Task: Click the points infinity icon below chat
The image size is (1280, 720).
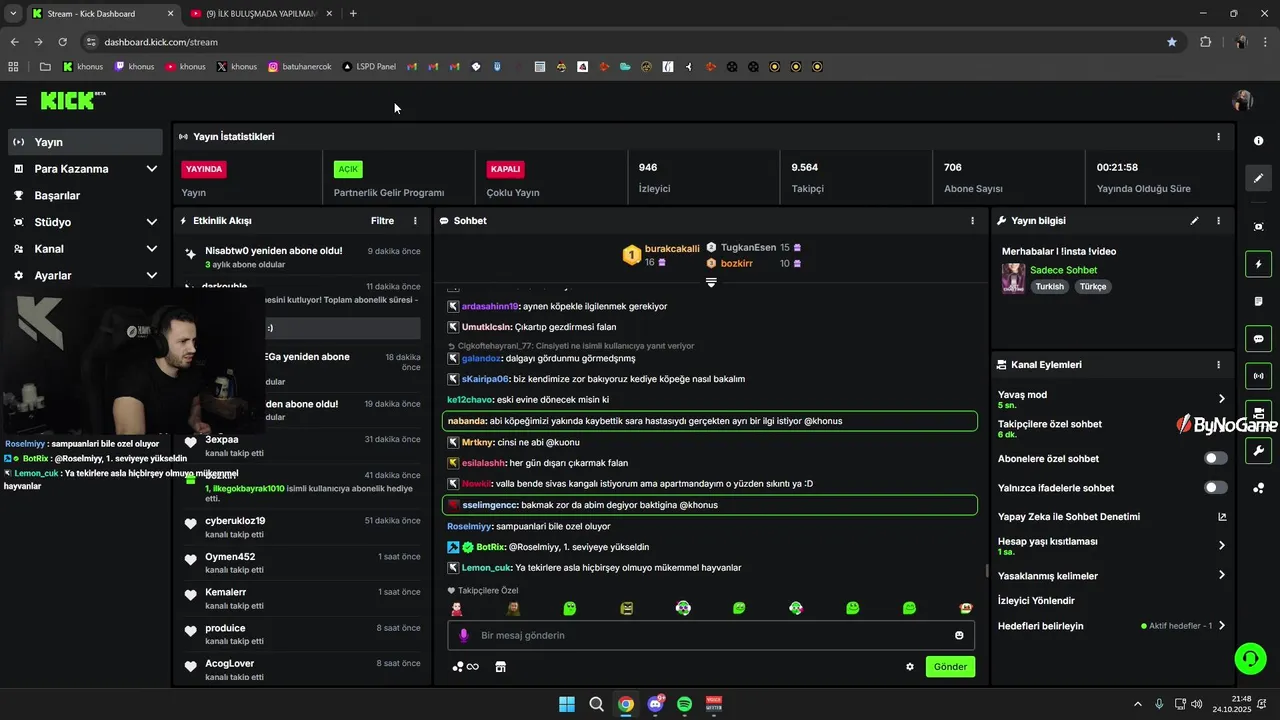Action: [465, 667]
